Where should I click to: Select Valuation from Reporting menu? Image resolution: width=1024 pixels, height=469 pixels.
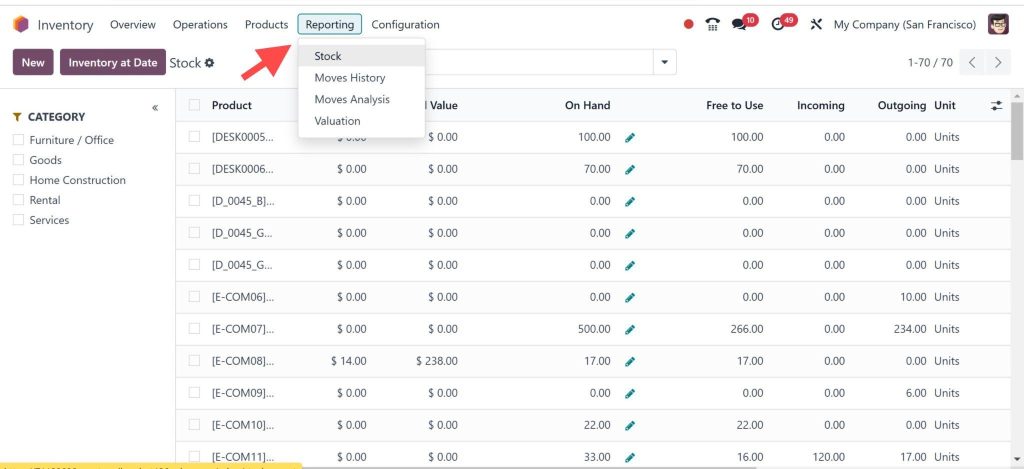click(x=362, y=121)
